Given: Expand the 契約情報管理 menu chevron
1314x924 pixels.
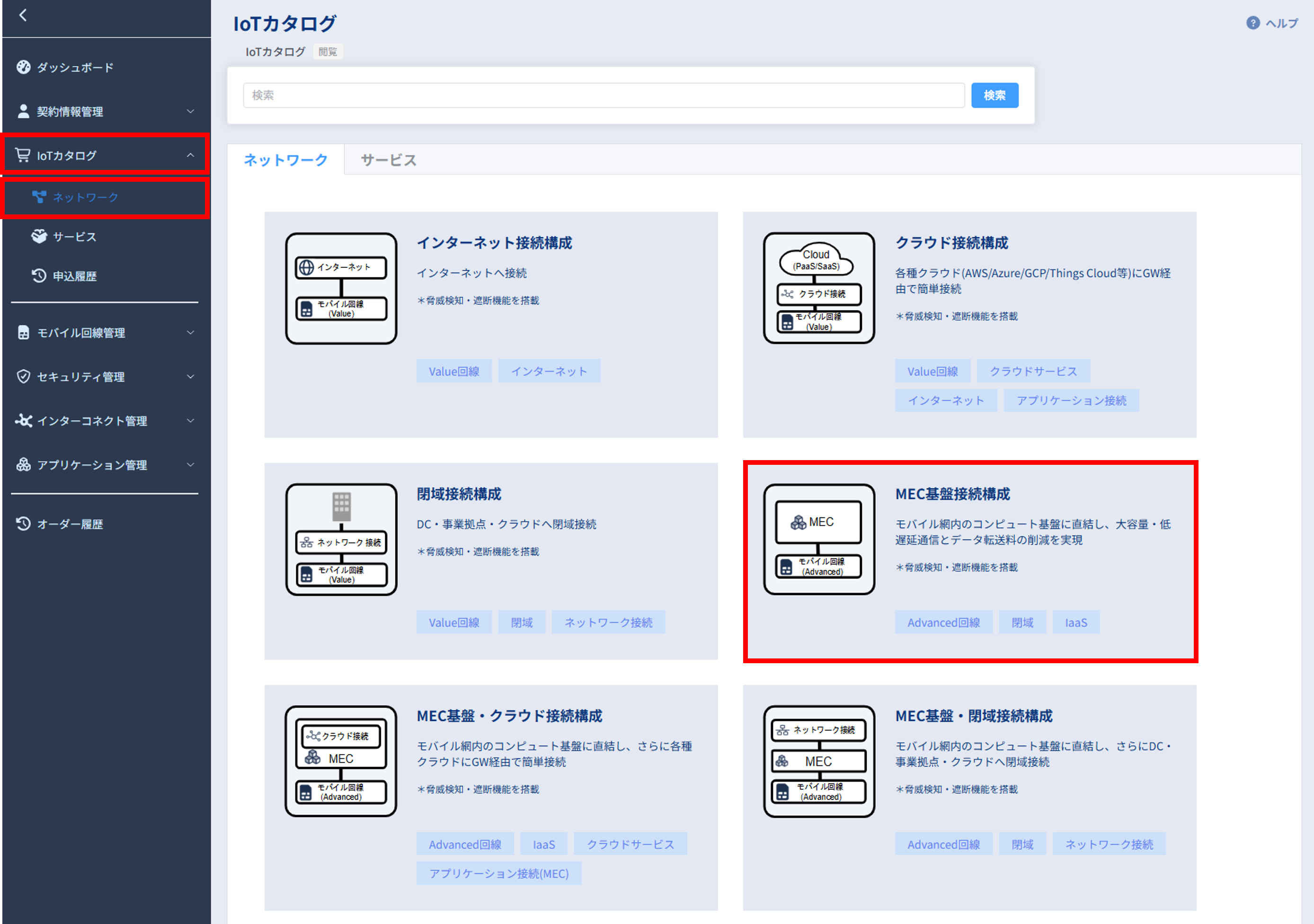Looking at the screenshot, I should click(x=191, y=112).
